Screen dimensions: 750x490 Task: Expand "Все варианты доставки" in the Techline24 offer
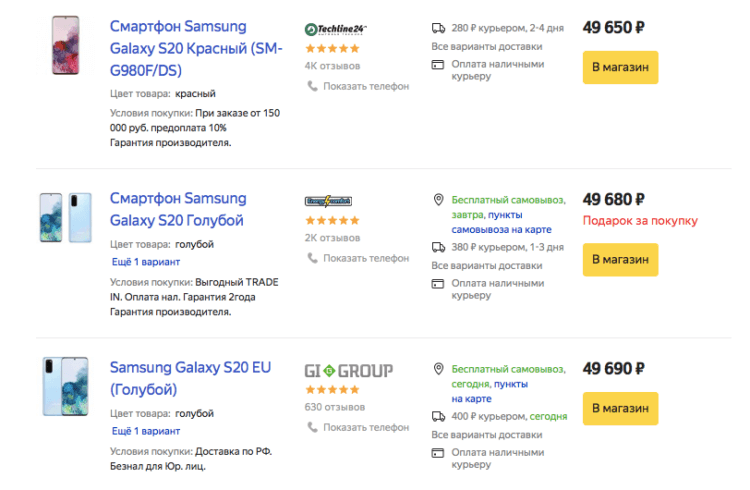point(486,46)
